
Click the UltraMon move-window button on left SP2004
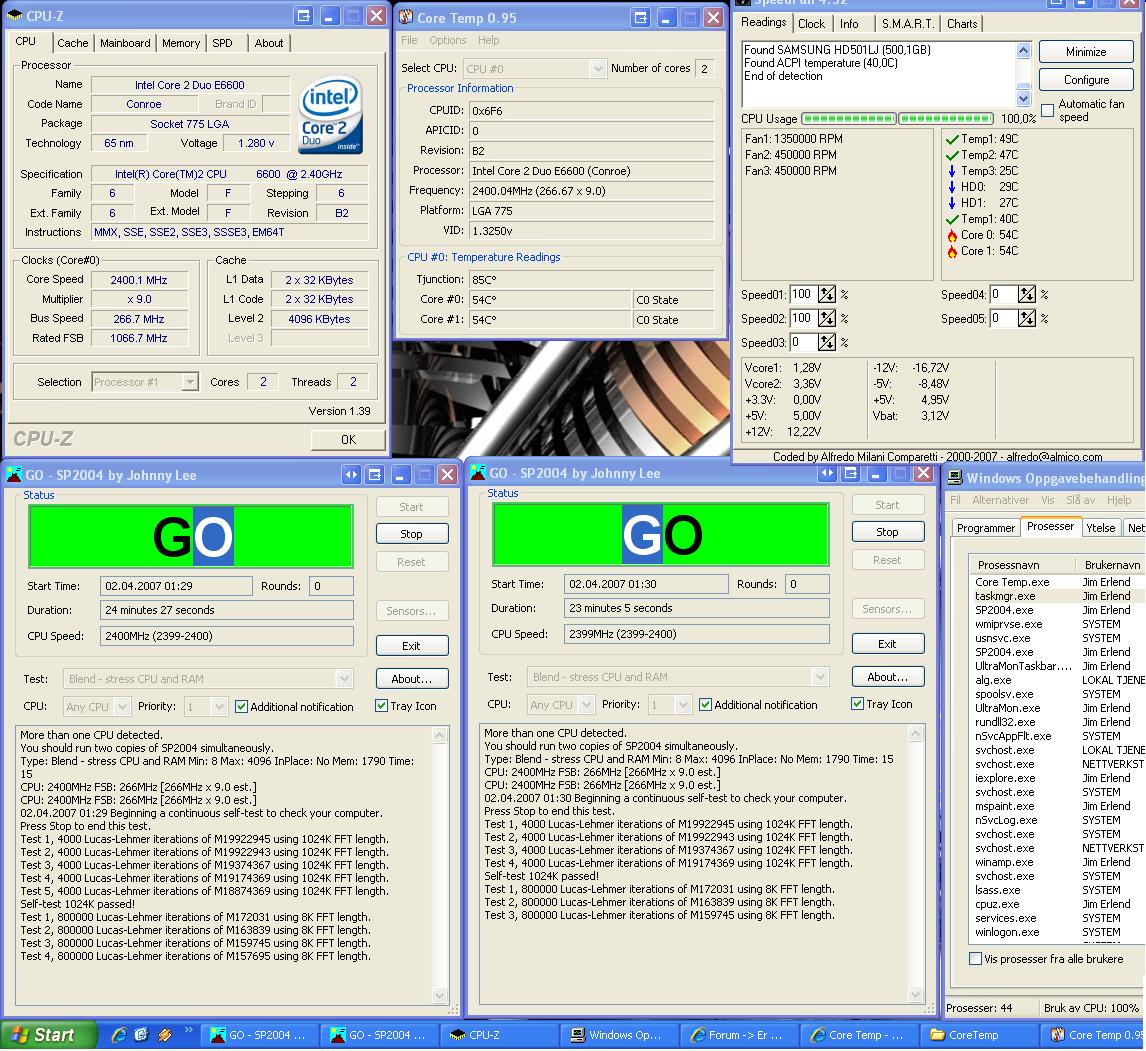click(352, 474)
